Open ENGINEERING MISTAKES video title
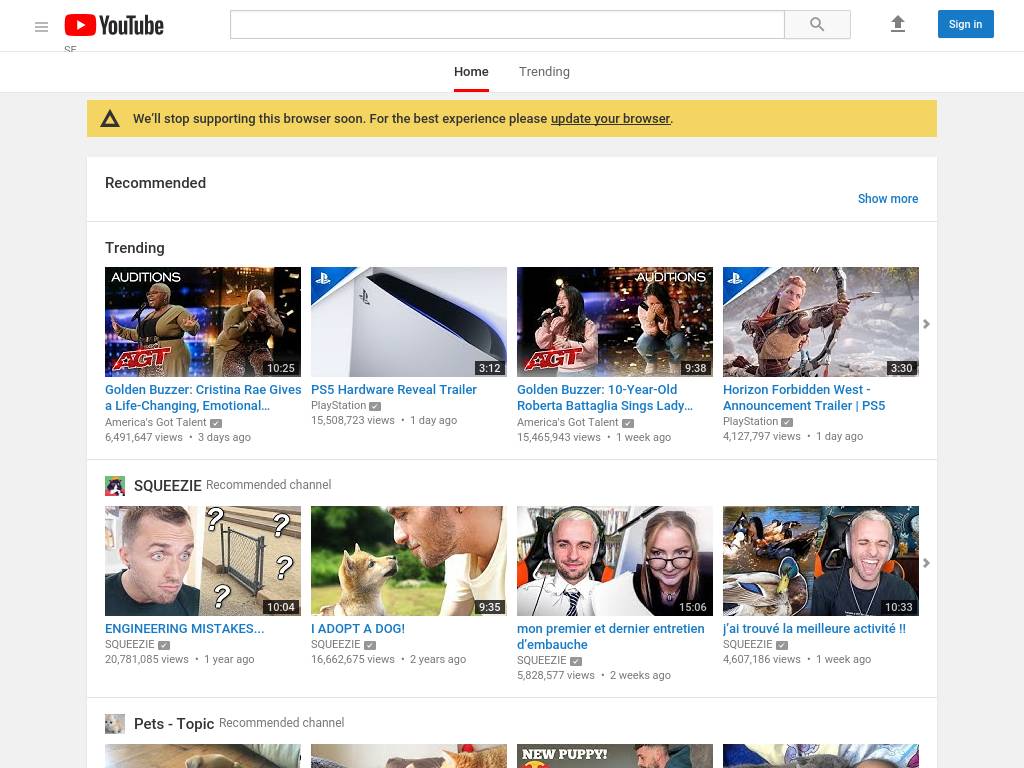Viewport: 1024px width, 768px height. [184, 629]
